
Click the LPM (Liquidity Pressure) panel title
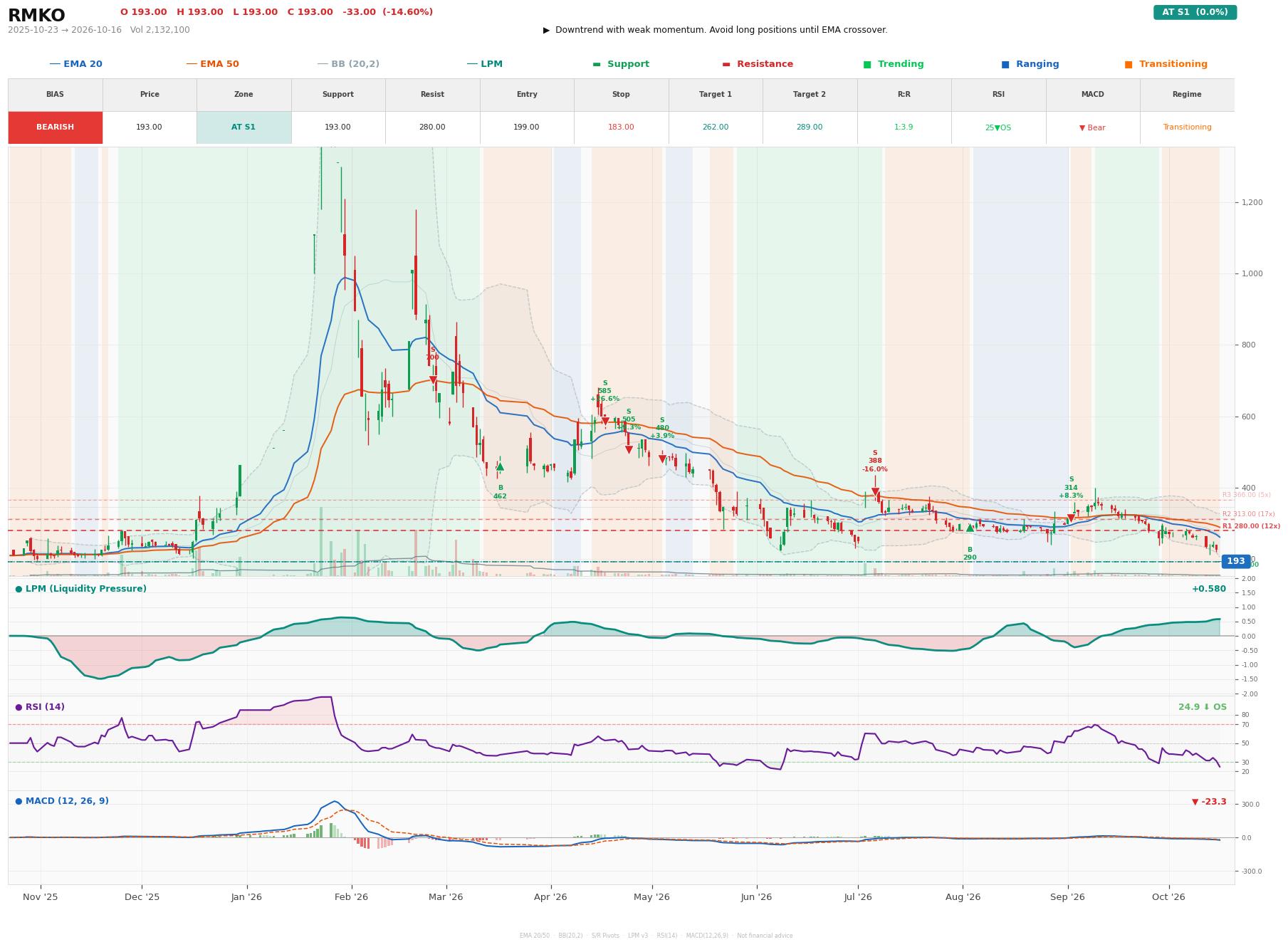[x=80, y=589]
